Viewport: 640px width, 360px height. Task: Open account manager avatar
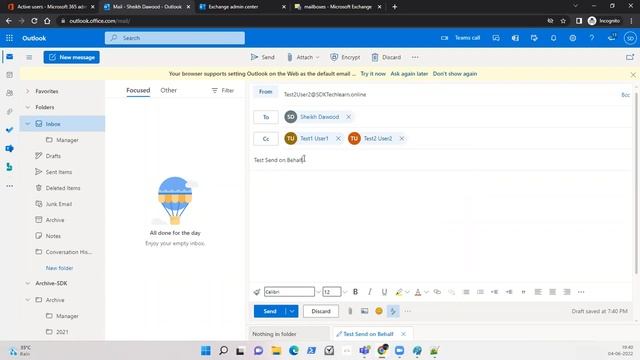630,38
